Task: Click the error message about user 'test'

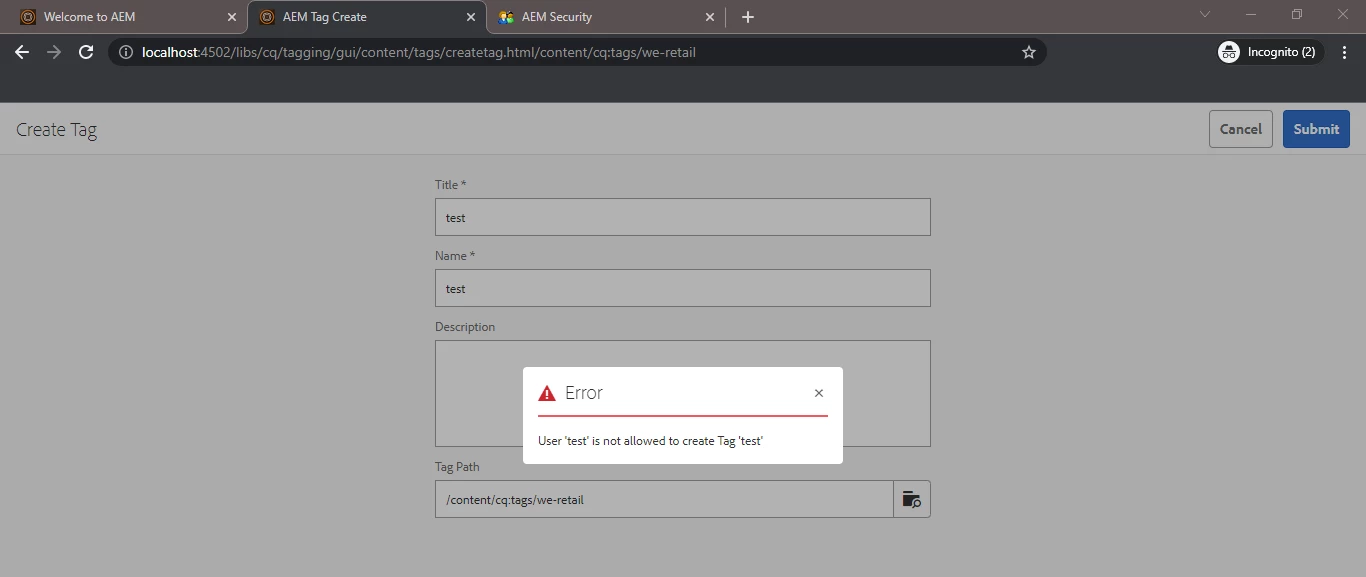Action: pos(650,441)
